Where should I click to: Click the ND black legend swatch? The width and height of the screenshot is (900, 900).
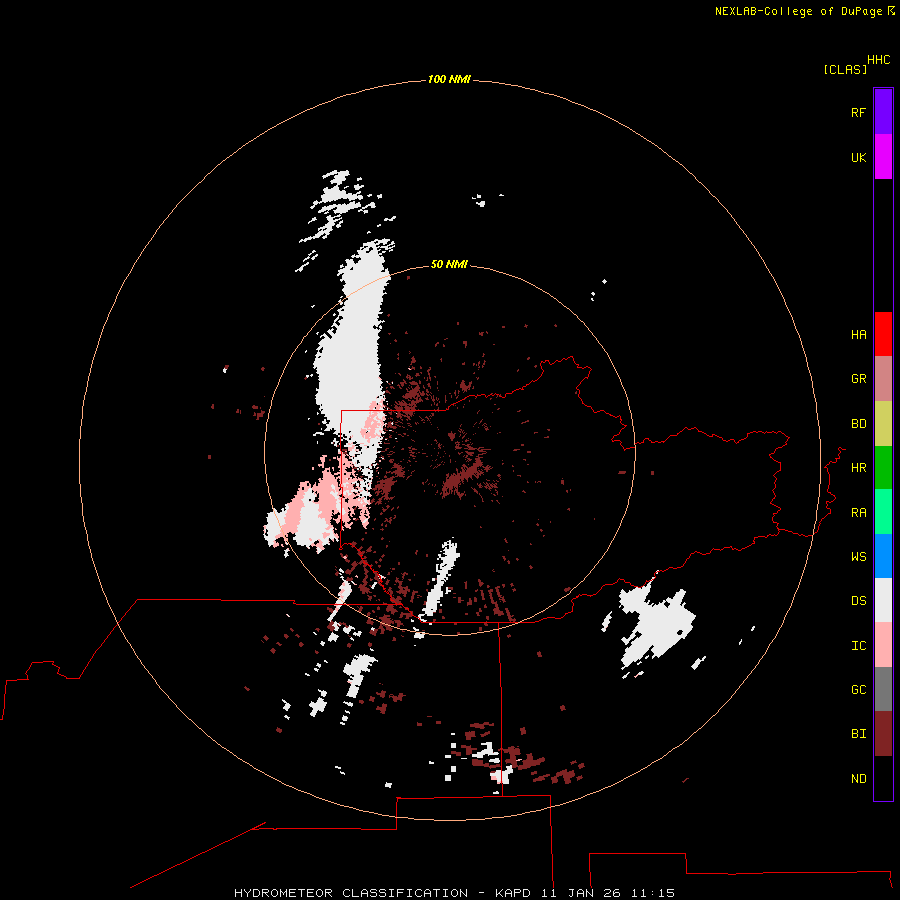click(883, 778)
